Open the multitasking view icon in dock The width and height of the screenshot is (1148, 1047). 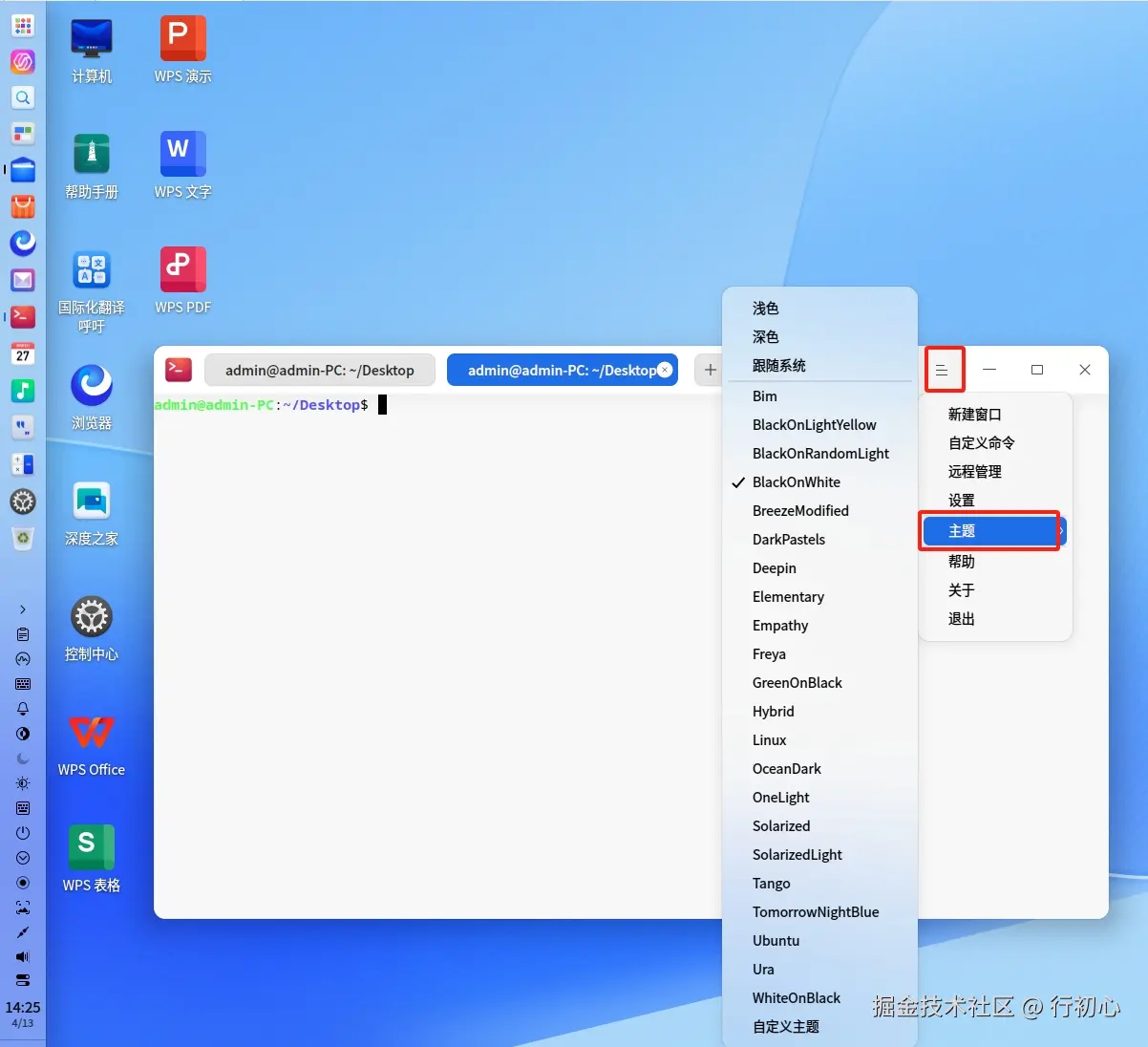[x=23, y=134]
